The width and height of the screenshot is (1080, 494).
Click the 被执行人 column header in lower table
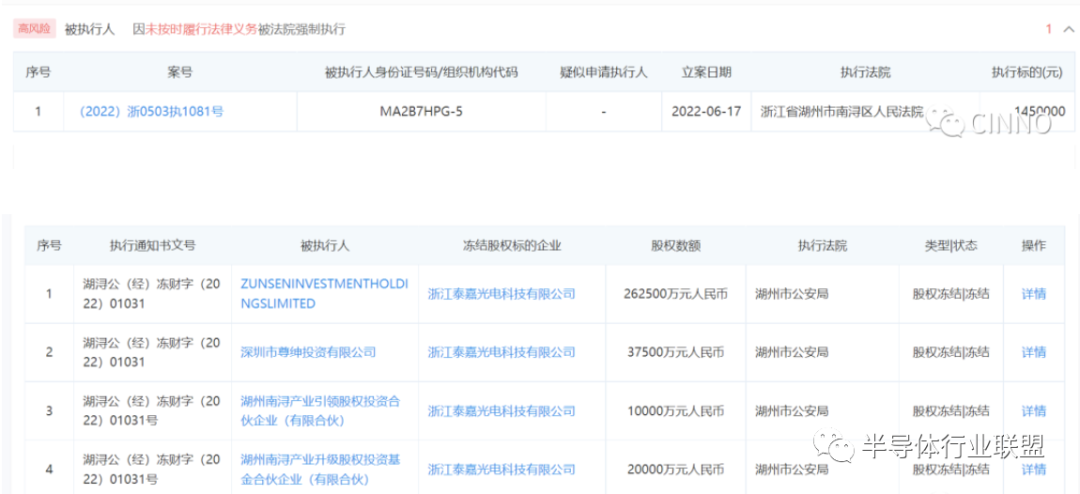[324, 245]
